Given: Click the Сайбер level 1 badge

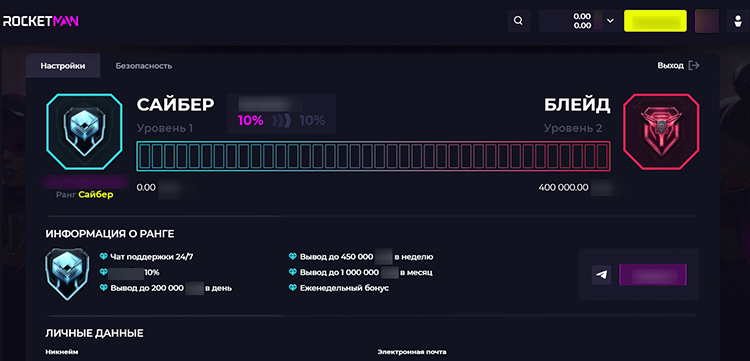Looking at the screenshot, I should 84,131.
